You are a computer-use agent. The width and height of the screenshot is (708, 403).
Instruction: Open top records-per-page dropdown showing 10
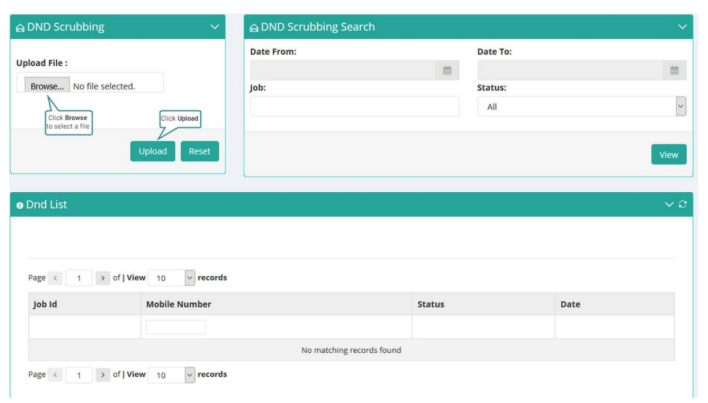pos(172,278)
